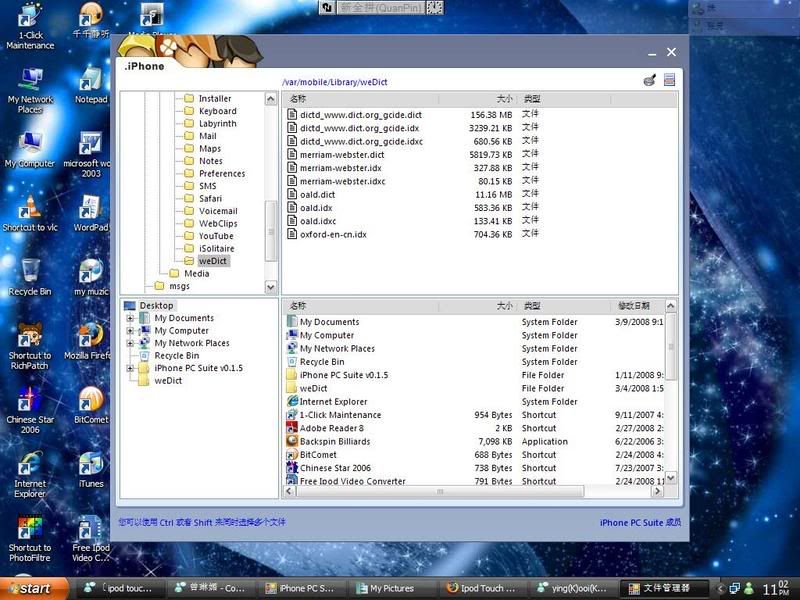Select the 1-Click Maintenance row in local list
The width and height of the screenshot is (800, 600).
(x=474, y=414)
